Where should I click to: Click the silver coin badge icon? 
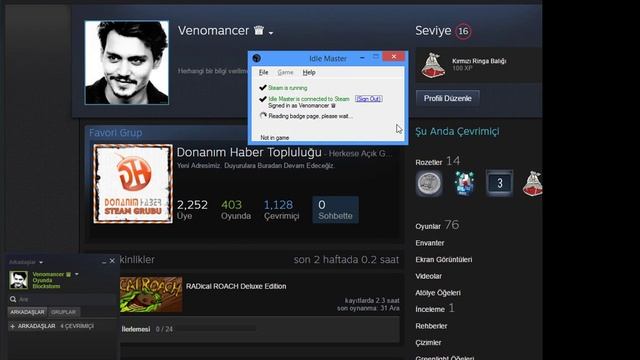[x=429, y=183]
